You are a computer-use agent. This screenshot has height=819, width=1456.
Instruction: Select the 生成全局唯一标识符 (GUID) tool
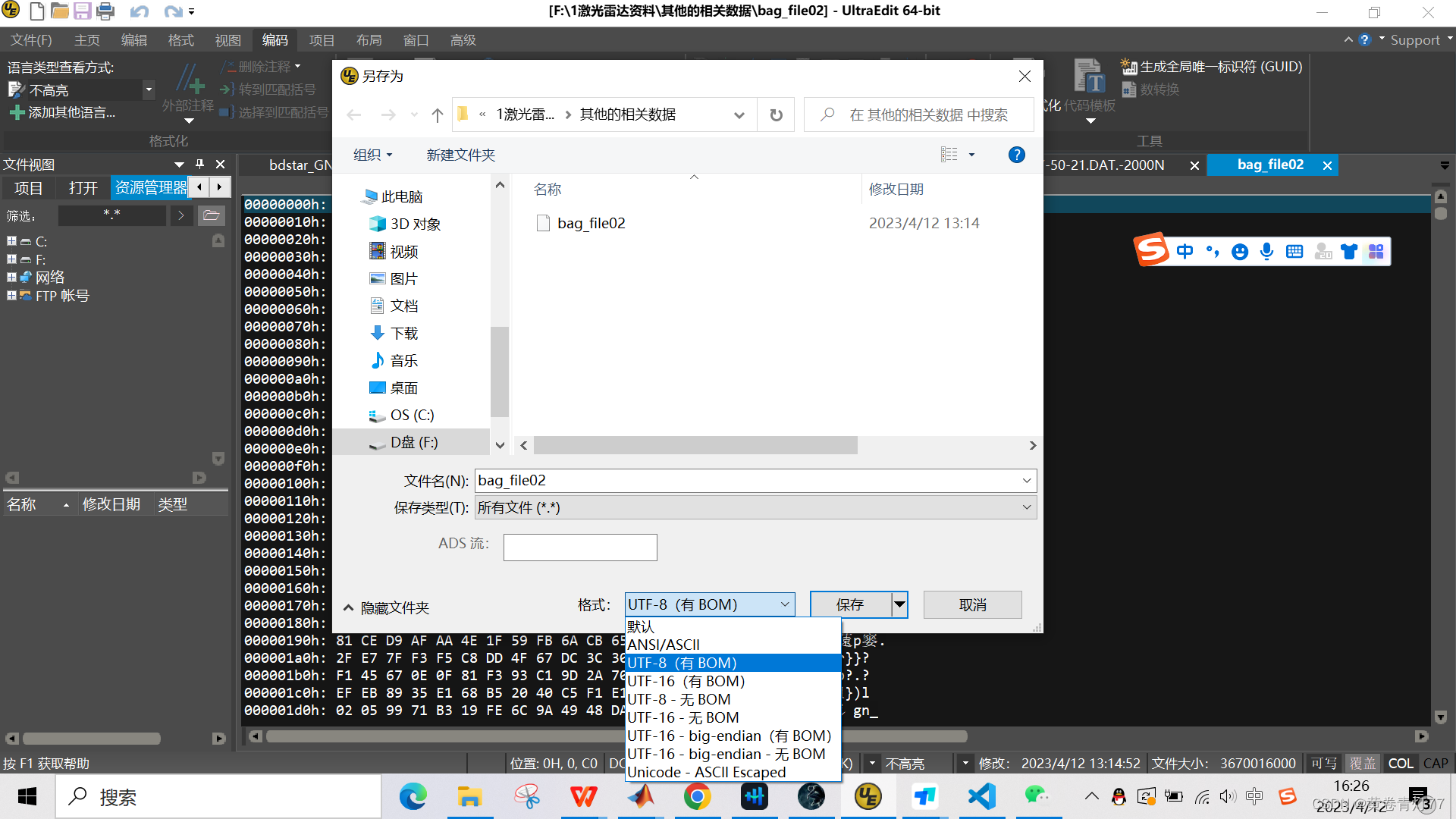[x=1211, y=66]
